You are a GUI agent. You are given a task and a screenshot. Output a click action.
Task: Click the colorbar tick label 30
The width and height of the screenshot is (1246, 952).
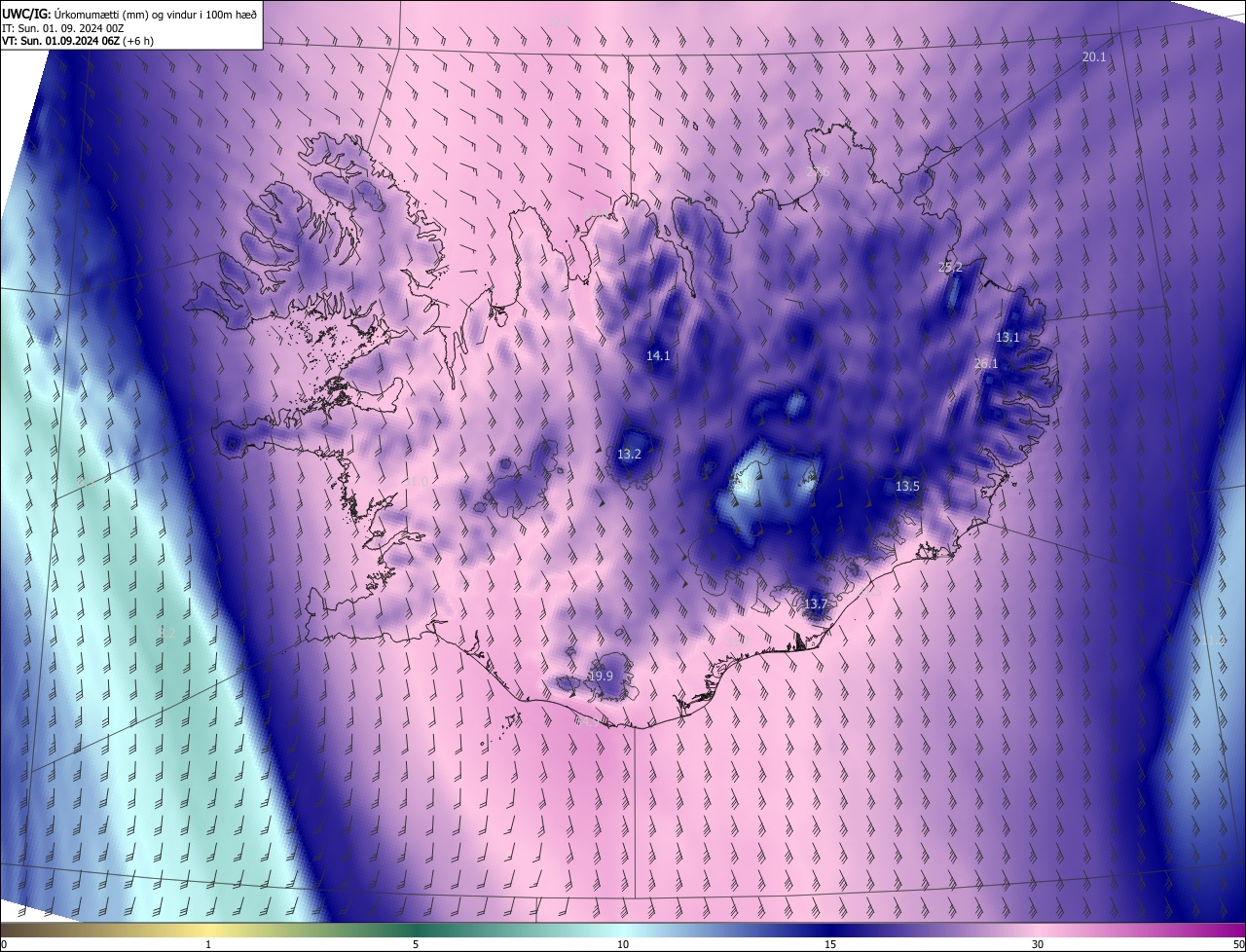click(1038, 945)
